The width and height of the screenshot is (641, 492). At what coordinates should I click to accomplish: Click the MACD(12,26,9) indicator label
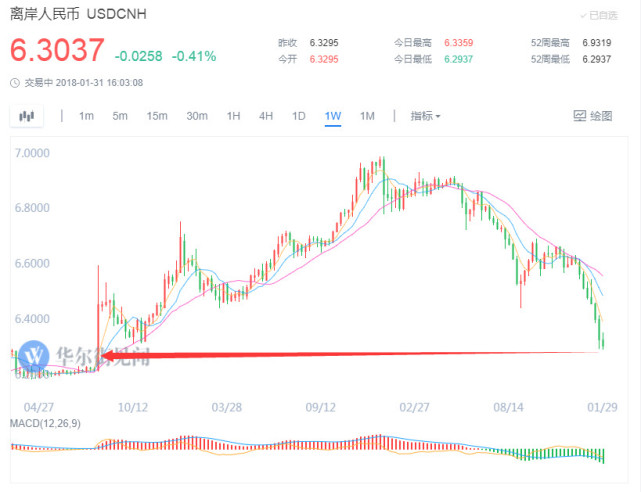pyautogui.click(x=45, y=423)
